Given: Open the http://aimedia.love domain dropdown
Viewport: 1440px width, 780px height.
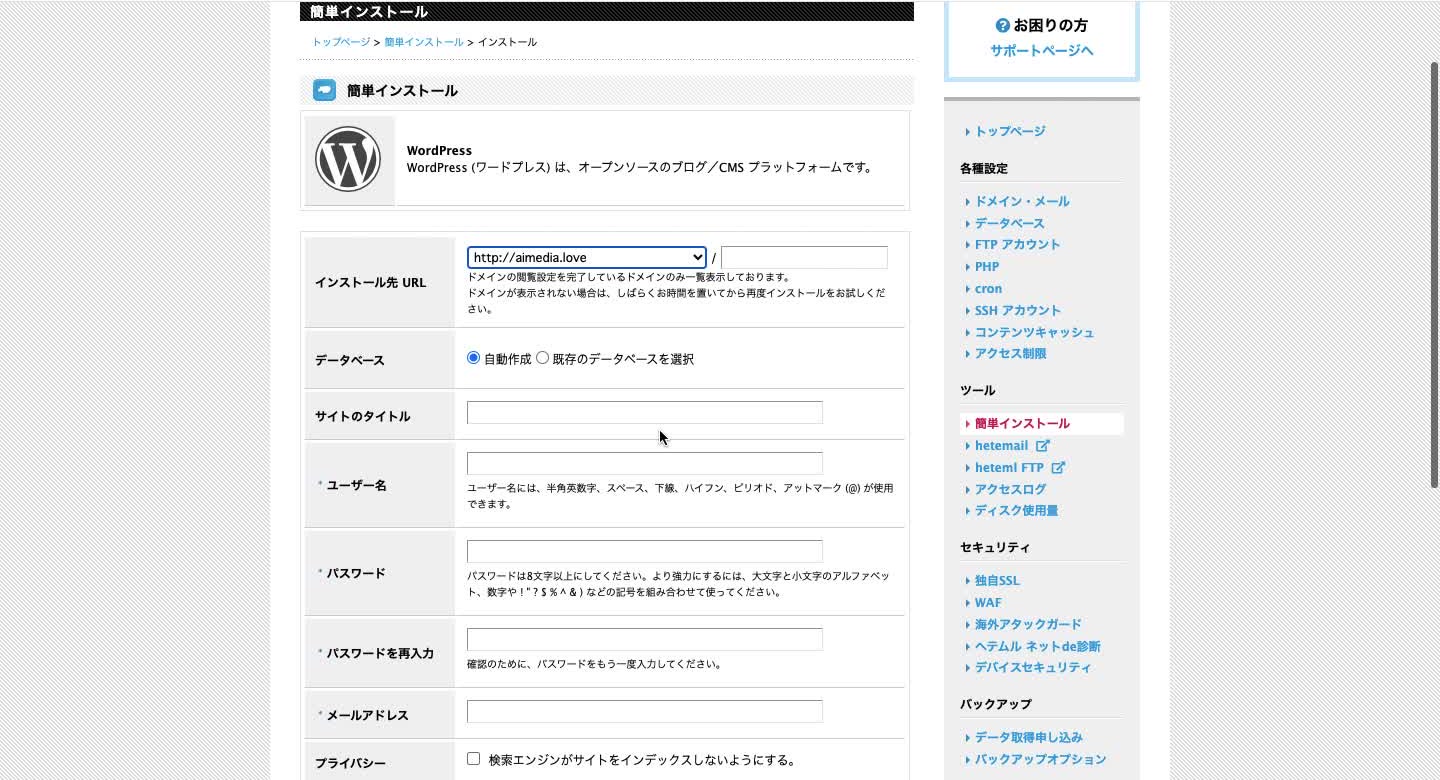Looking at the screenshot, I should pyautogui.click(x=587, y=257).
